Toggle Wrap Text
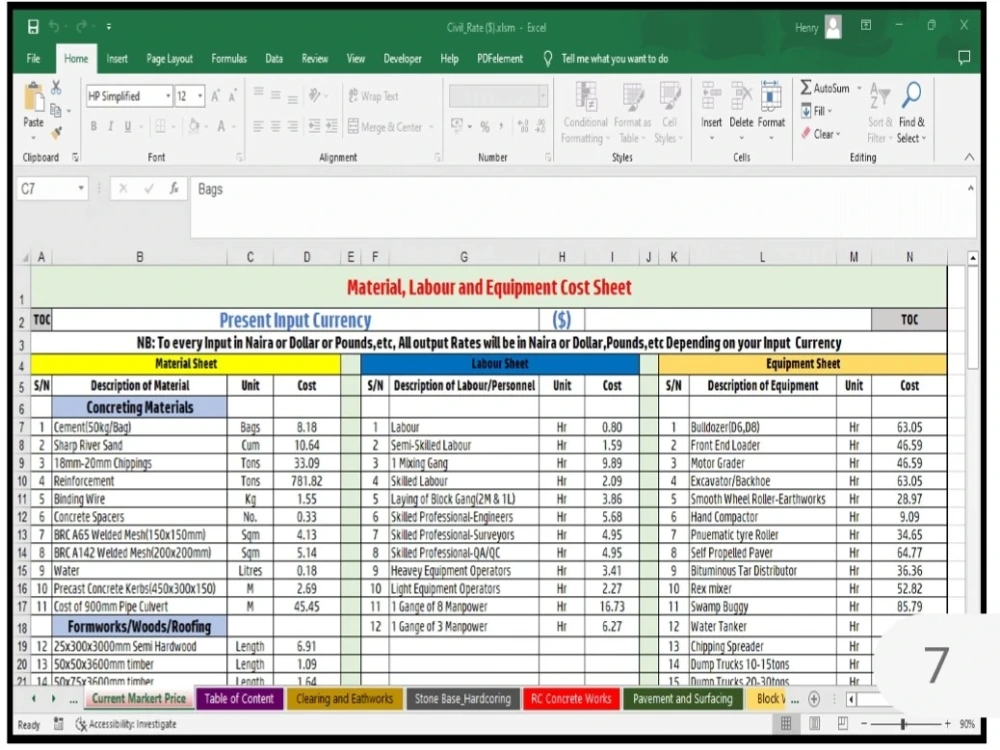Image resolution: width=1000 pixels, height=750 pixels. click(x=374, y=96)
